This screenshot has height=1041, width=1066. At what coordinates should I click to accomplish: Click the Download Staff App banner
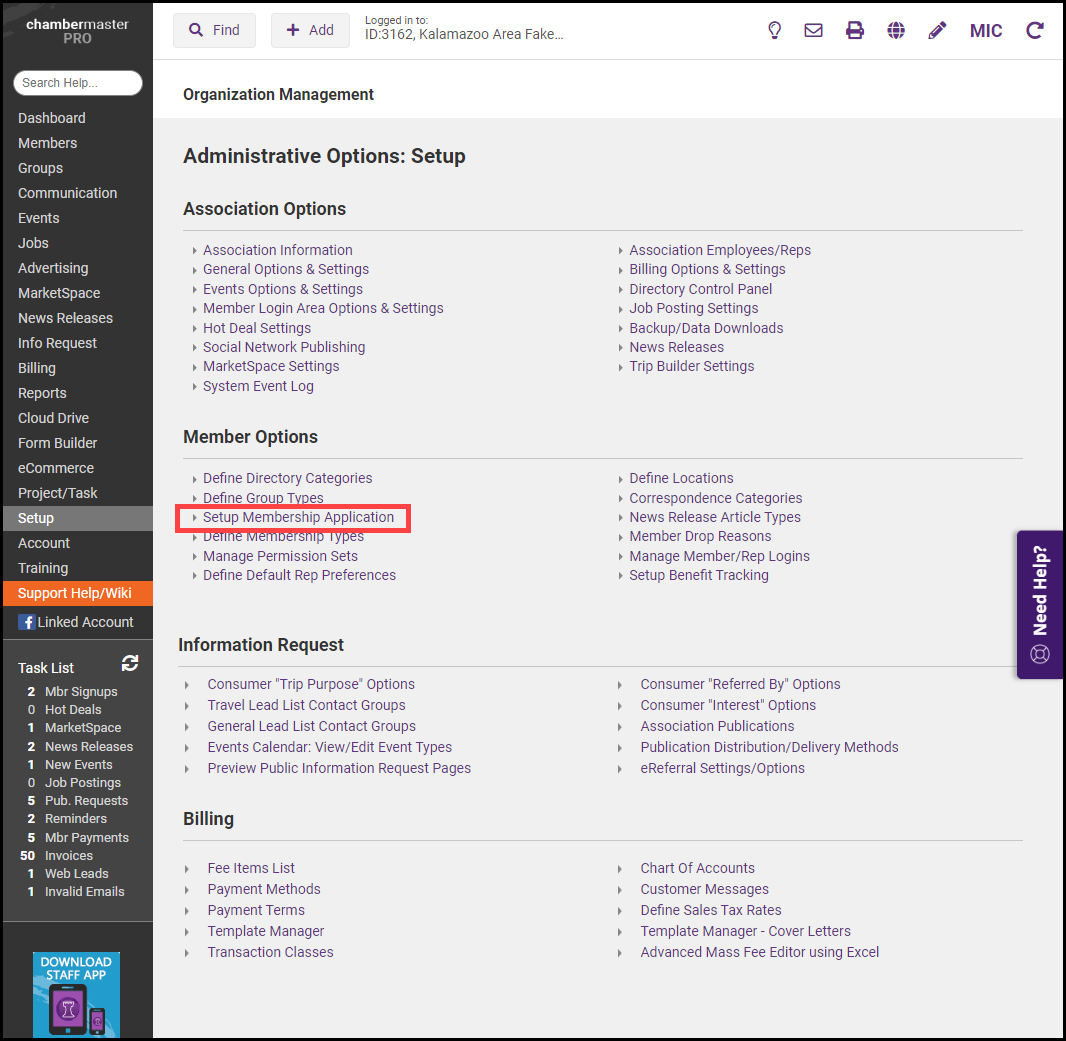76,994
